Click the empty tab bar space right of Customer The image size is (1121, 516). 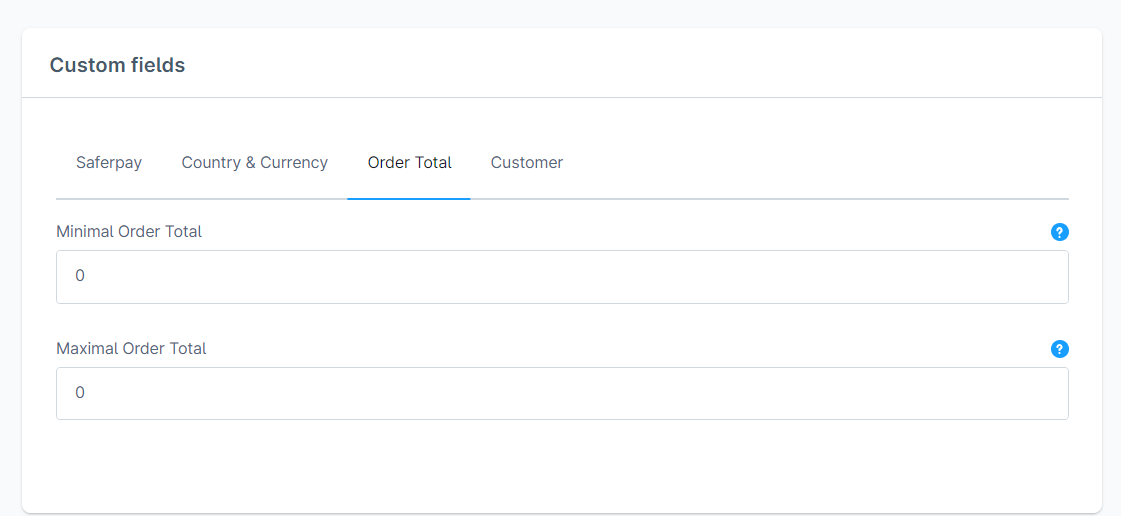point(820,163)
